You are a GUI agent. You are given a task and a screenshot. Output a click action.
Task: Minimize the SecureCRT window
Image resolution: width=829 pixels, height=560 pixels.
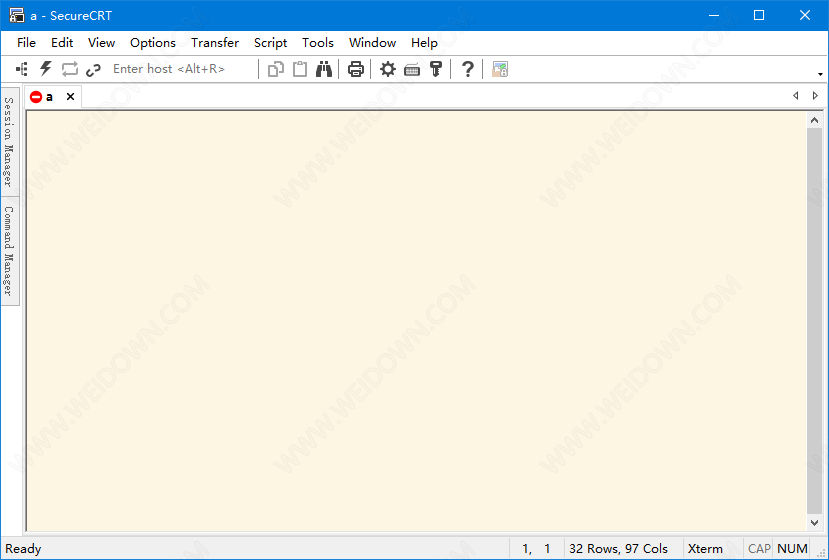tap(714, 15)
